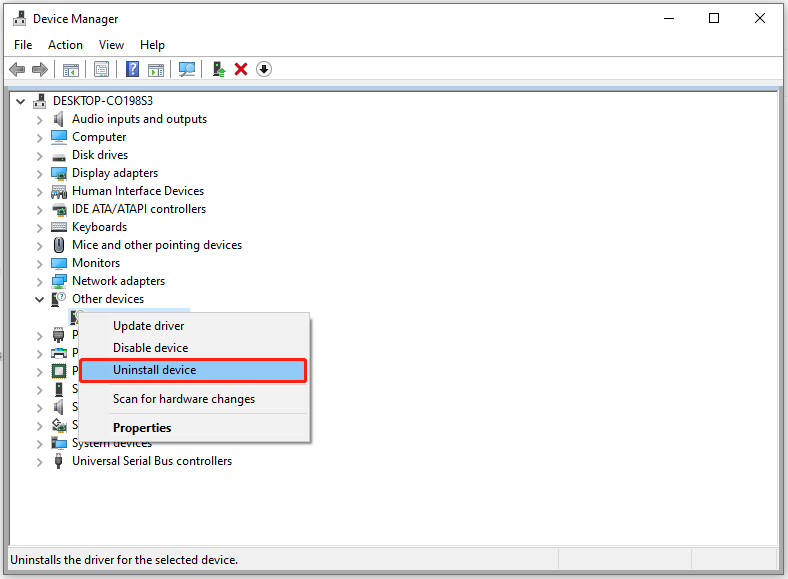This screenshot has width=788, height=579.
Task: Select the Network adapters tree label
Action: click(x=119, y=281)
